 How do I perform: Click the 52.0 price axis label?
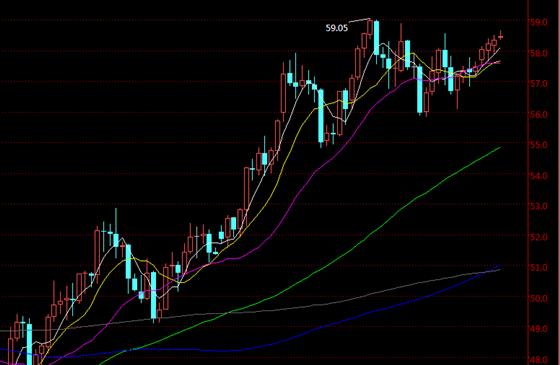(x=539, y=237)
